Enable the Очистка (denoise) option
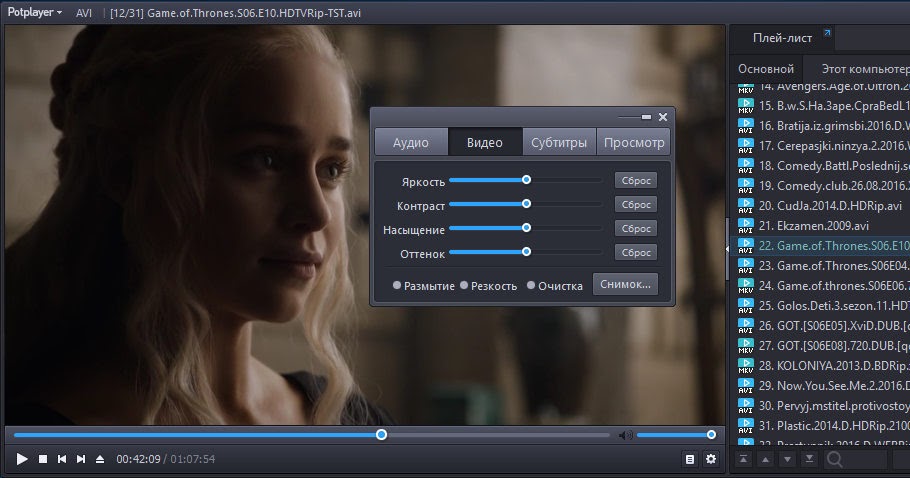This screenshot has height=478, width=910. point(531,286)
